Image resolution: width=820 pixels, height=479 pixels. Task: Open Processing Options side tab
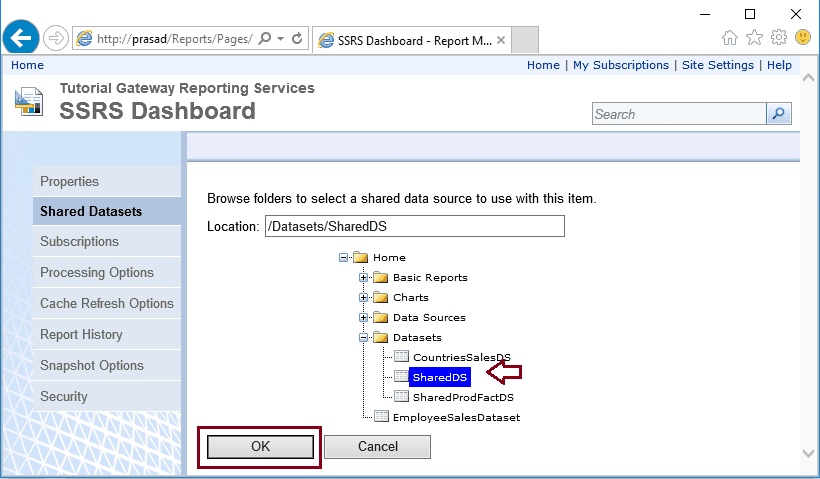point(107,272)
